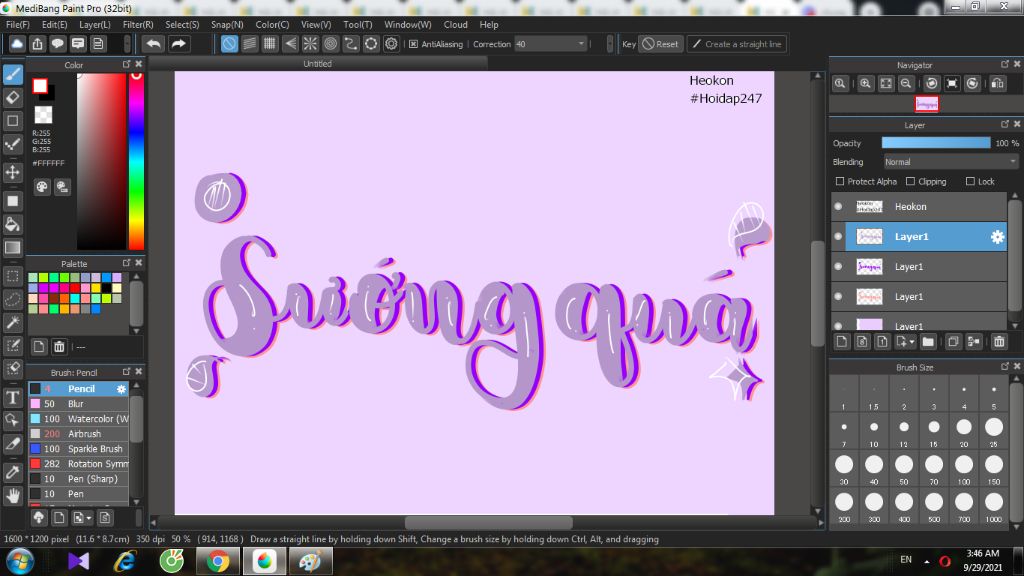Add new layer folder icon
Image resolution: width=1024 pixels, height=576 pixels.
[x=928, y=342]
